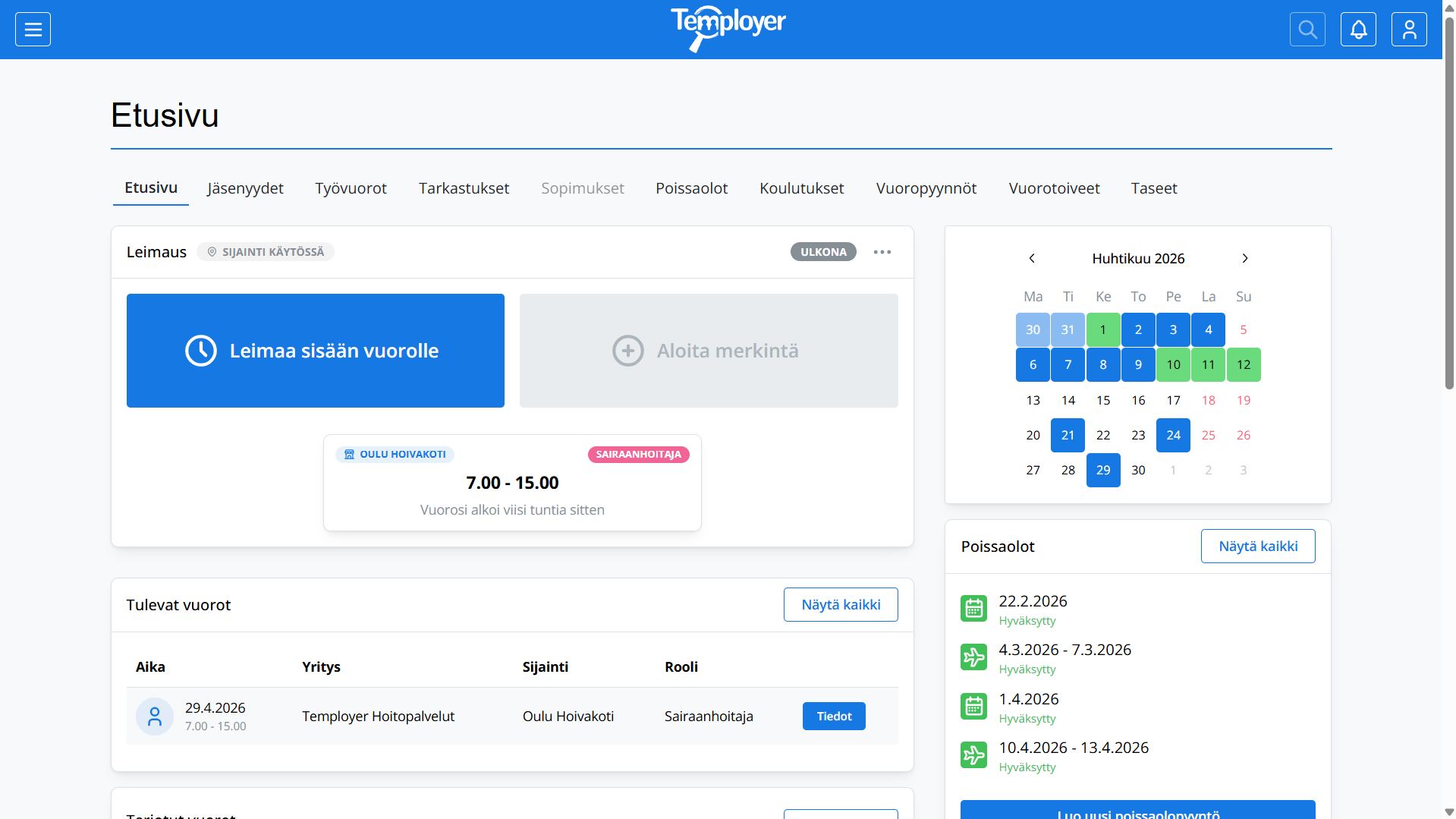Click the Yritys column header

coord(321,667)
